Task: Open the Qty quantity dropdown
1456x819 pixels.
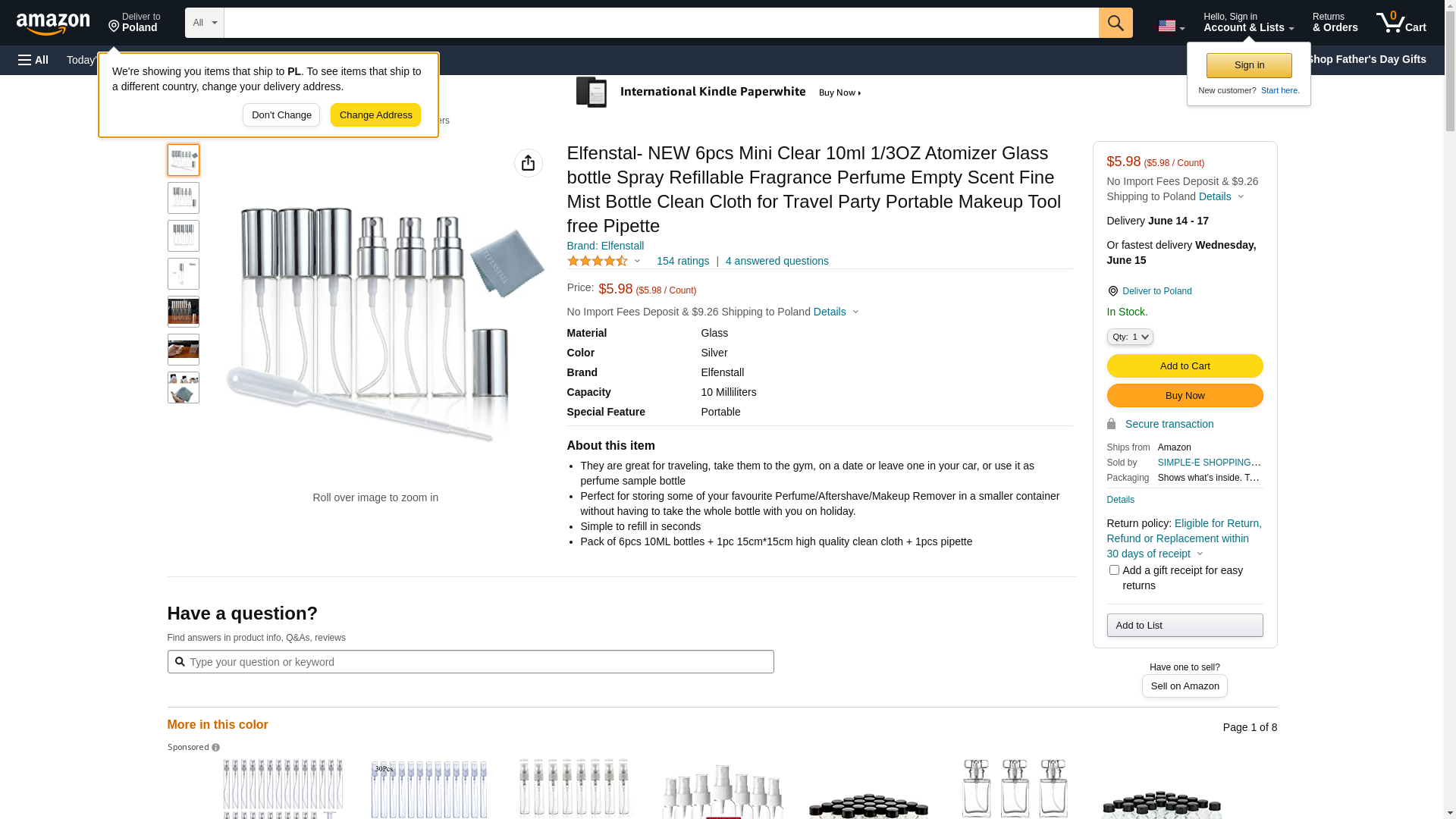Action: click(1129, 337)
